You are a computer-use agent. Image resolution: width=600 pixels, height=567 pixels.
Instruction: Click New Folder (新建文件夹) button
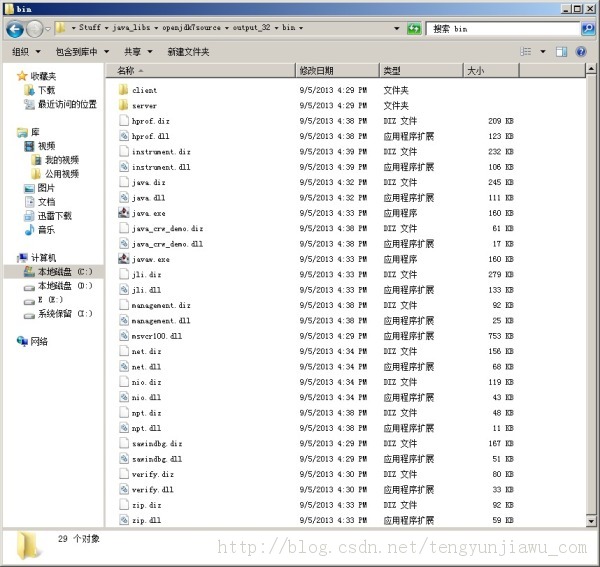(x=188, y=52)
